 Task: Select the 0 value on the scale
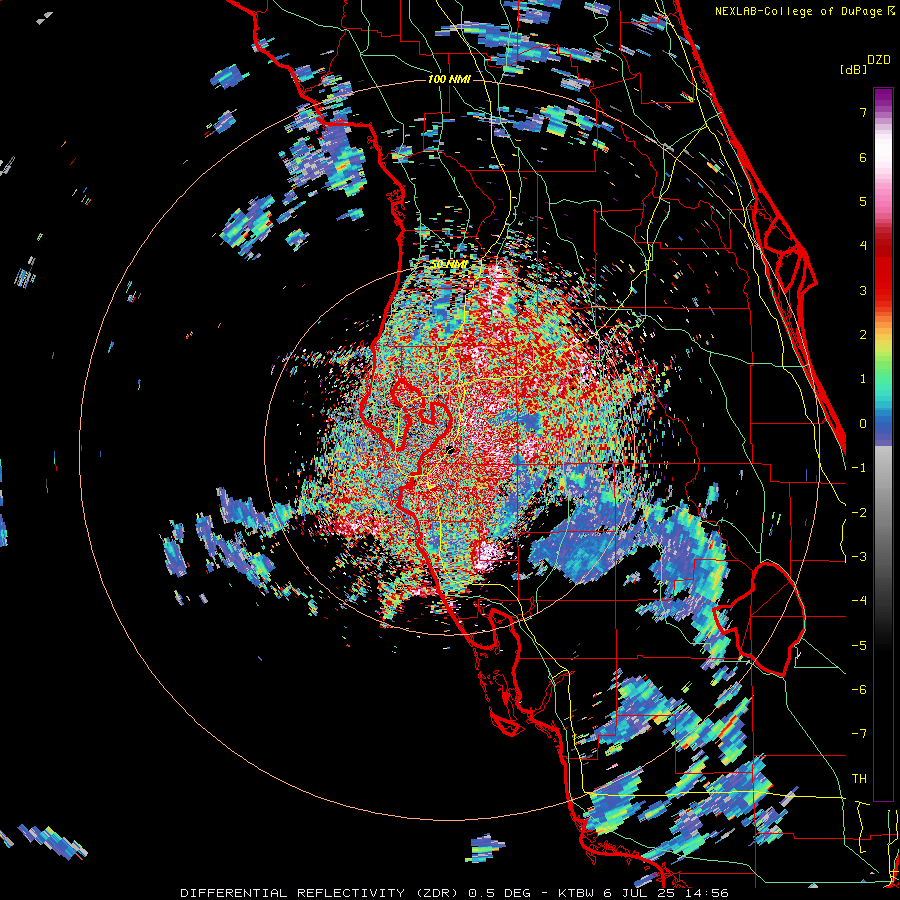point(863,424)
